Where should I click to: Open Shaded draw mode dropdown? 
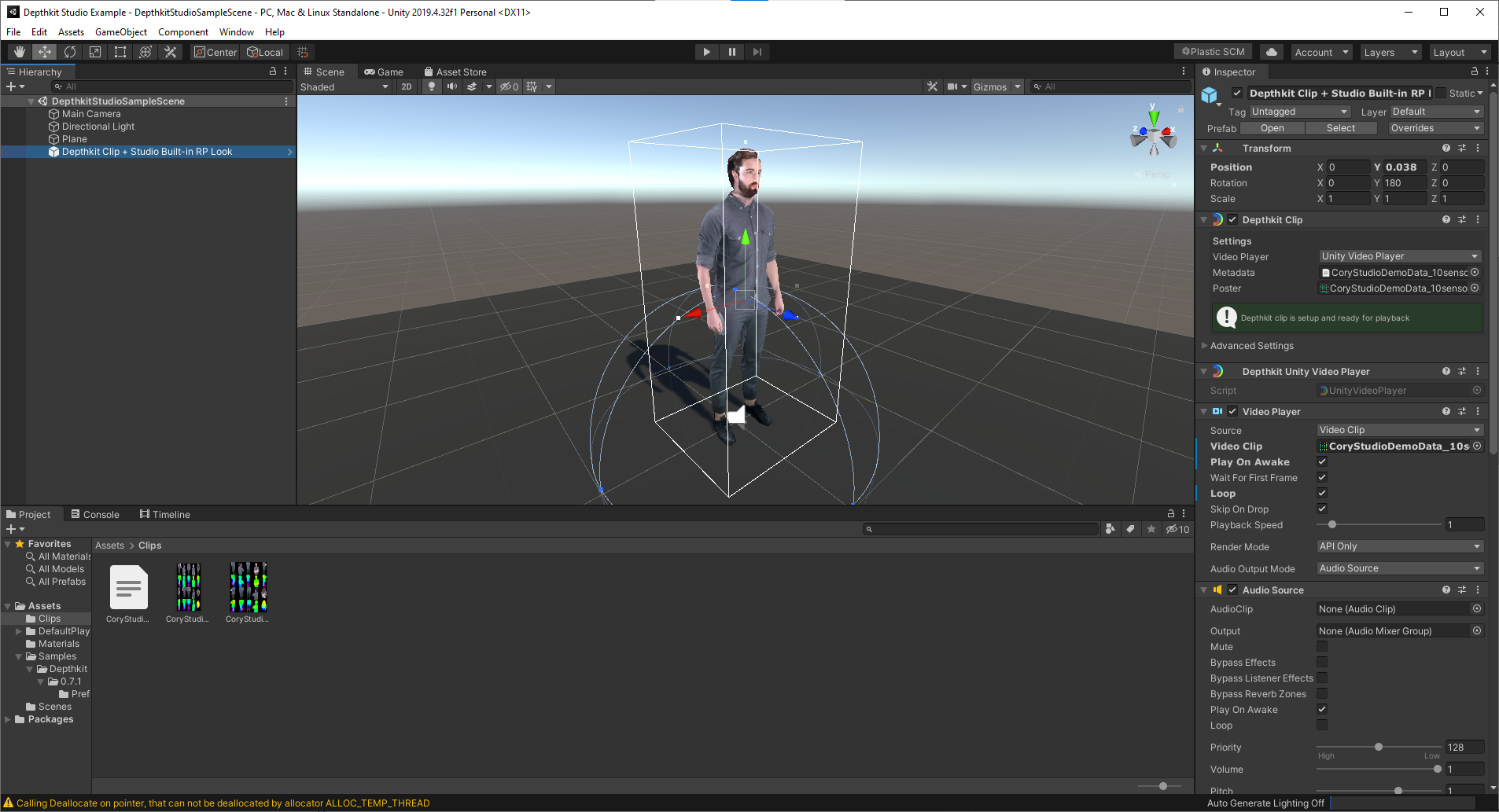(x=344, y=86)
